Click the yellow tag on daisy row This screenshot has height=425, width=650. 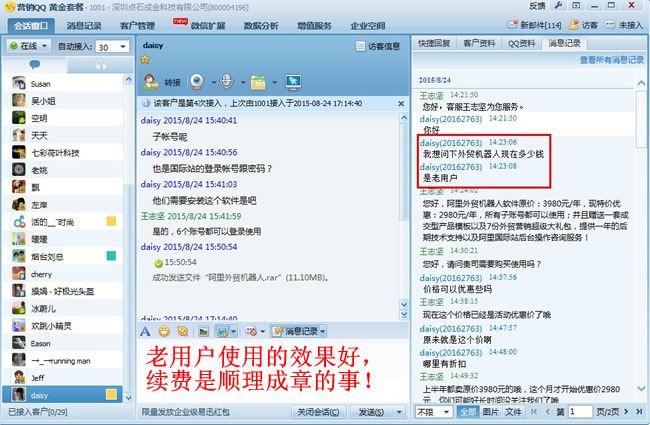pyautogui.click(x=111, y=394)
